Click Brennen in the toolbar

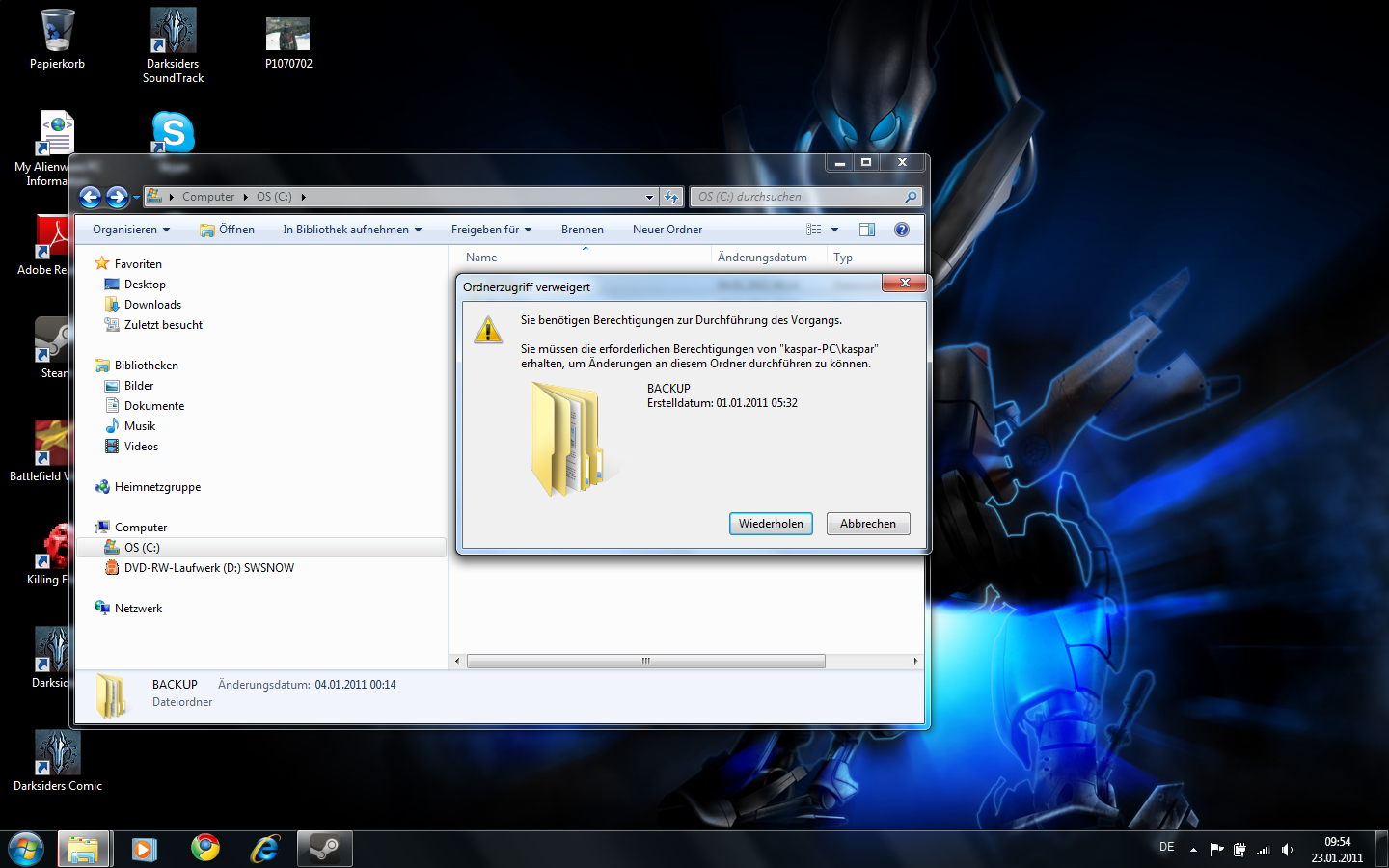[583, 230]
